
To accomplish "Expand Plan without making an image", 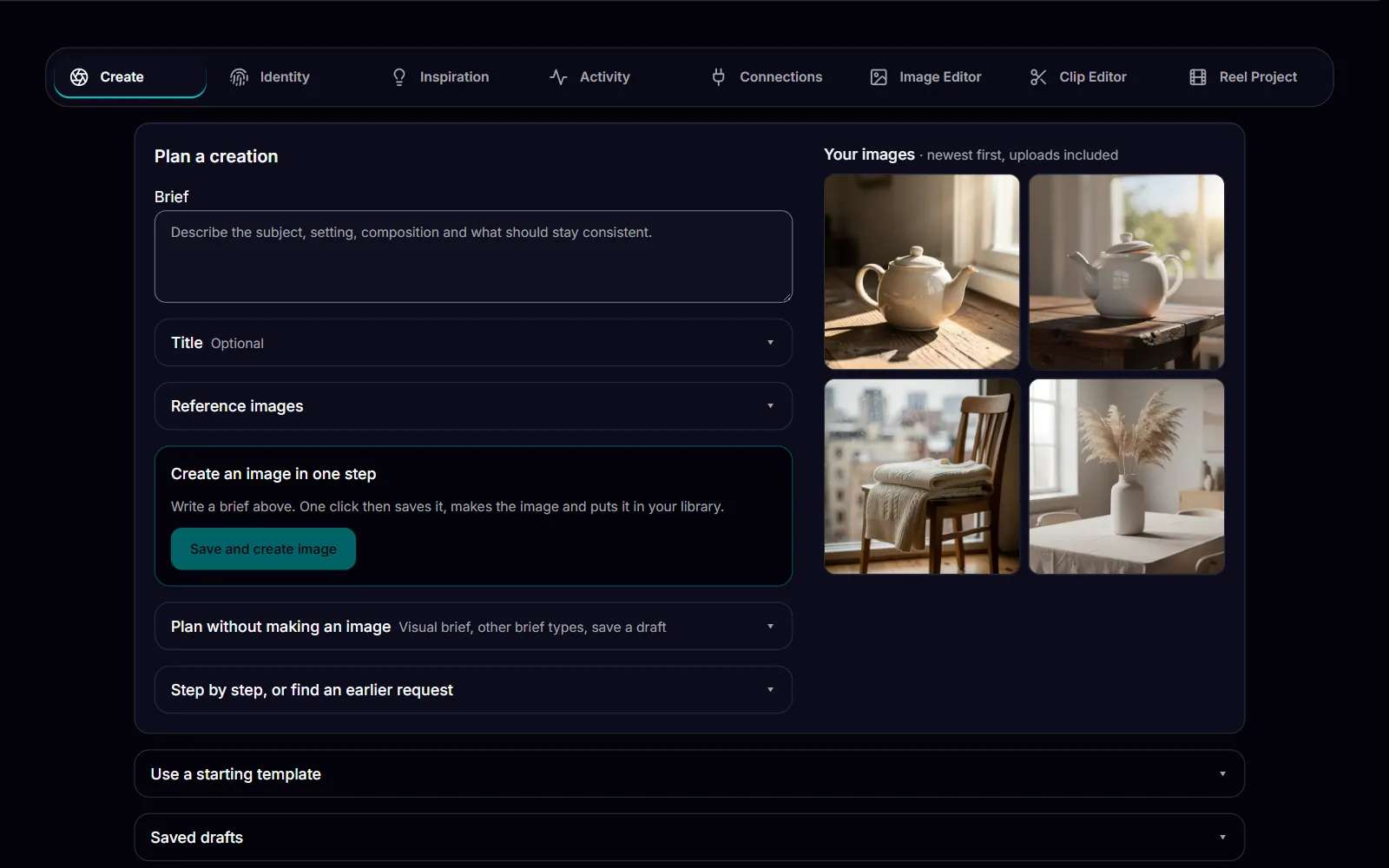I will tap(473, 627).
